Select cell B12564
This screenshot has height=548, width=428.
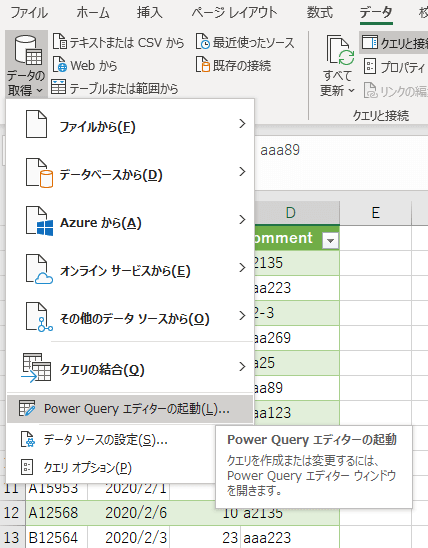tap(56, 537)
